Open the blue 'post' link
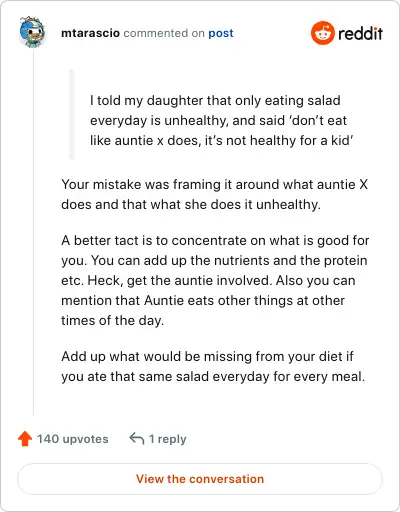The height and width of the screenshot is (512, 400). click(221, 33)
